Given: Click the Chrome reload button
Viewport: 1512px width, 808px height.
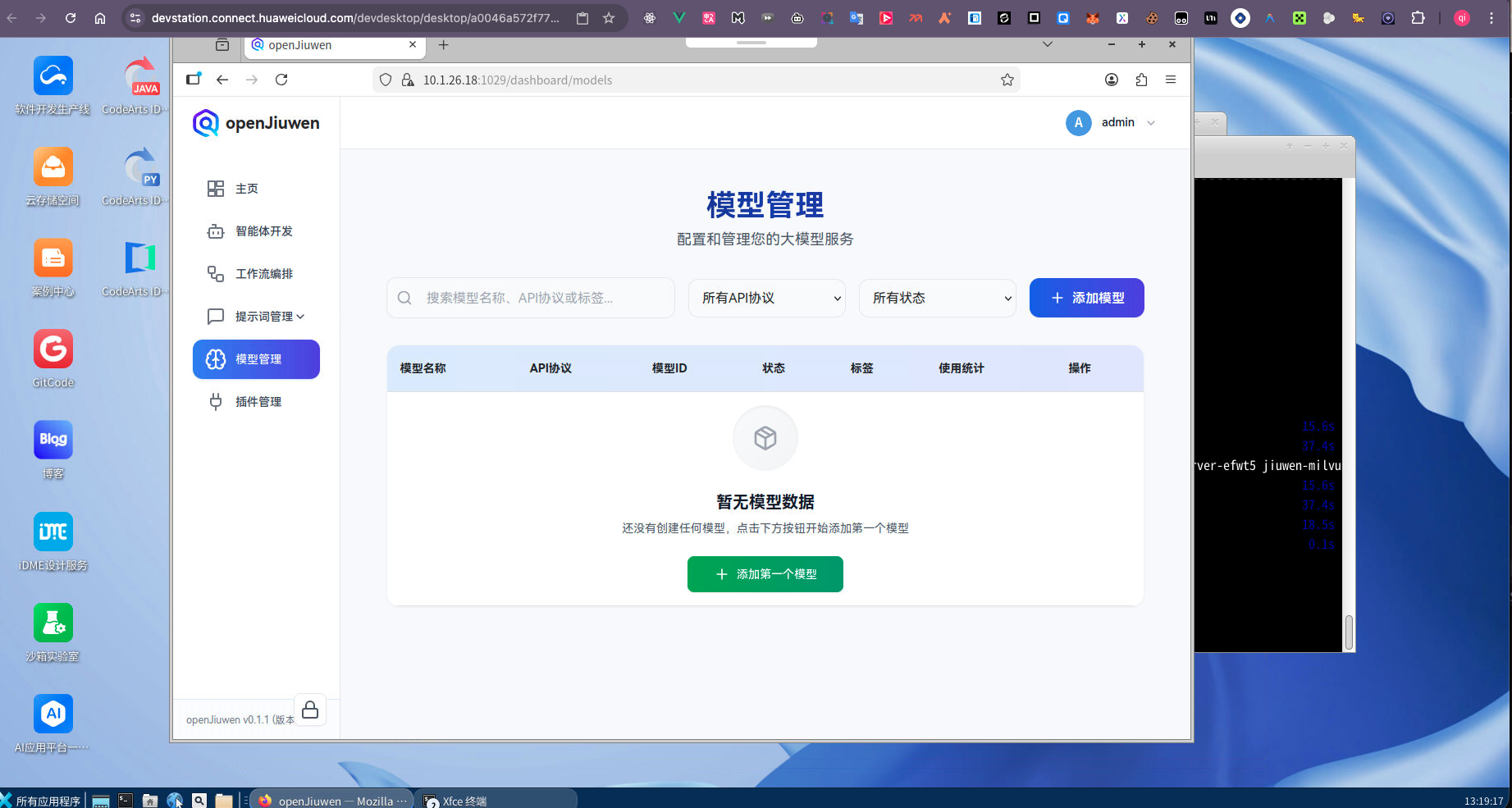Looking at the screenshot, I should point(71,18).
